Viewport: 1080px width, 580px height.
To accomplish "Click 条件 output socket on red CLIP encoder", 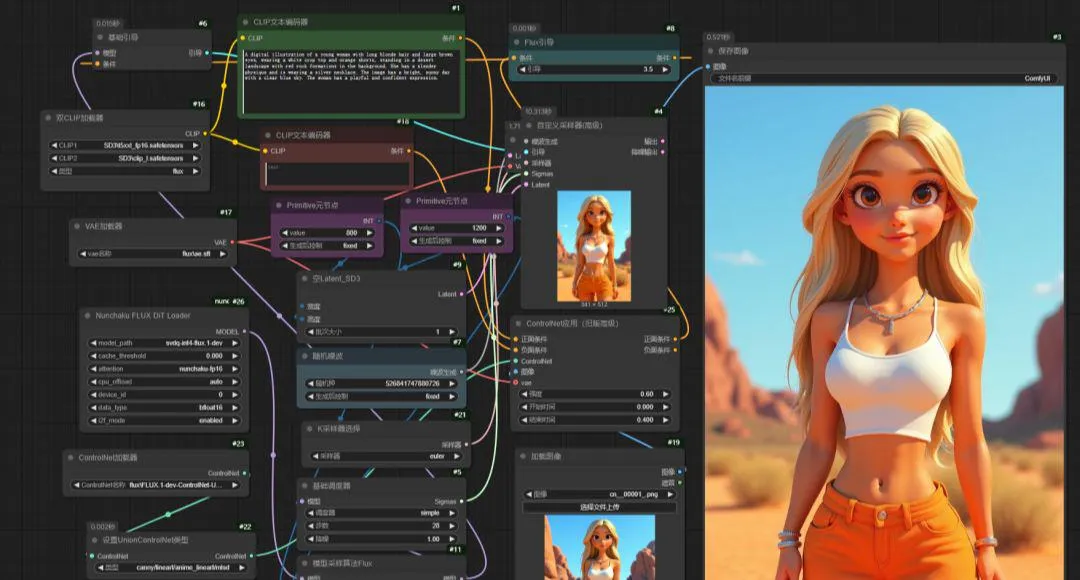I will pyautogui.click(x=409, y=150).
